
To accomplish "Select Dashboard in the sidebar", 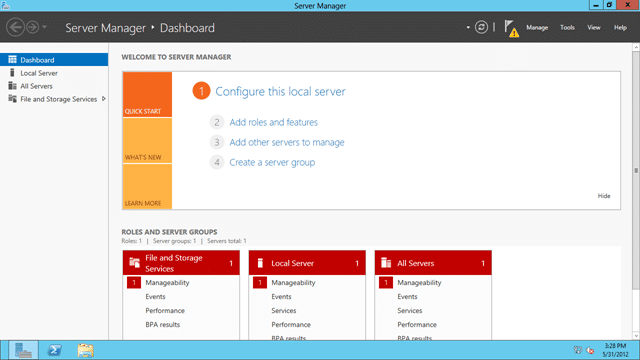I will click(54, 60).
